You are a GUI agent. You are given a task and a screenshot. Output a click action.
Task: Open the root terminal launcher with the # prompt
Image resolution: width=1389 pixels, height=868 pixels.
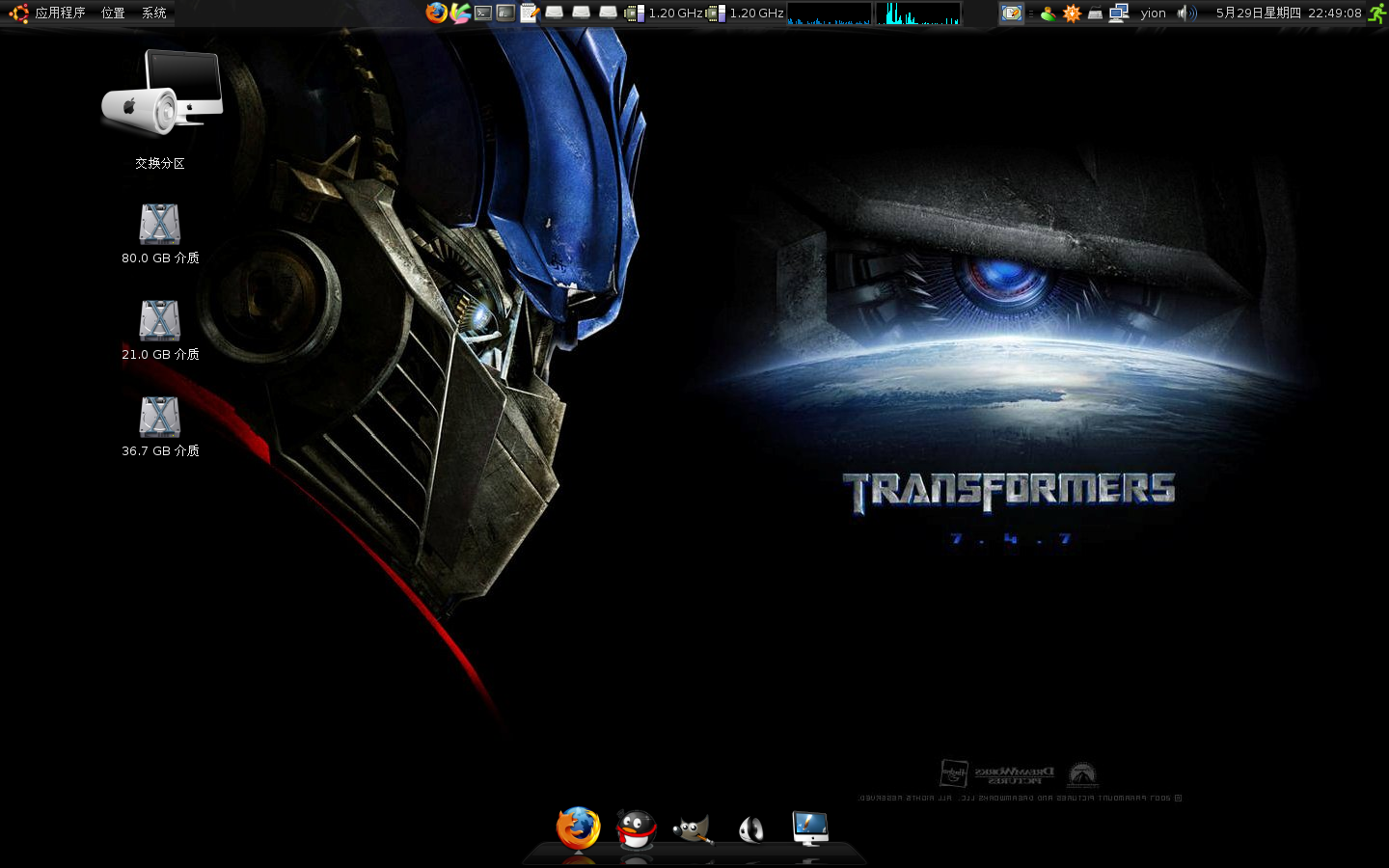point(505,13)
